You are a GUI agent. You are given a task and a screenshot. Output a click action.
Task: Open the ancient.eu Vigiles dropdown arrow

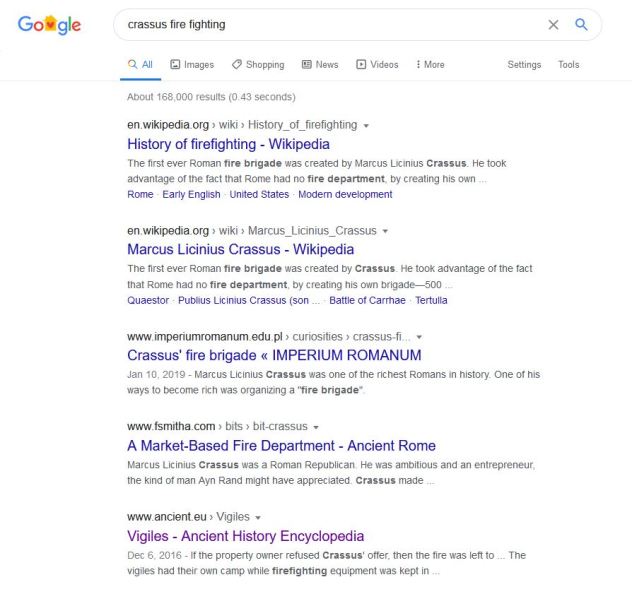point(258,518)
